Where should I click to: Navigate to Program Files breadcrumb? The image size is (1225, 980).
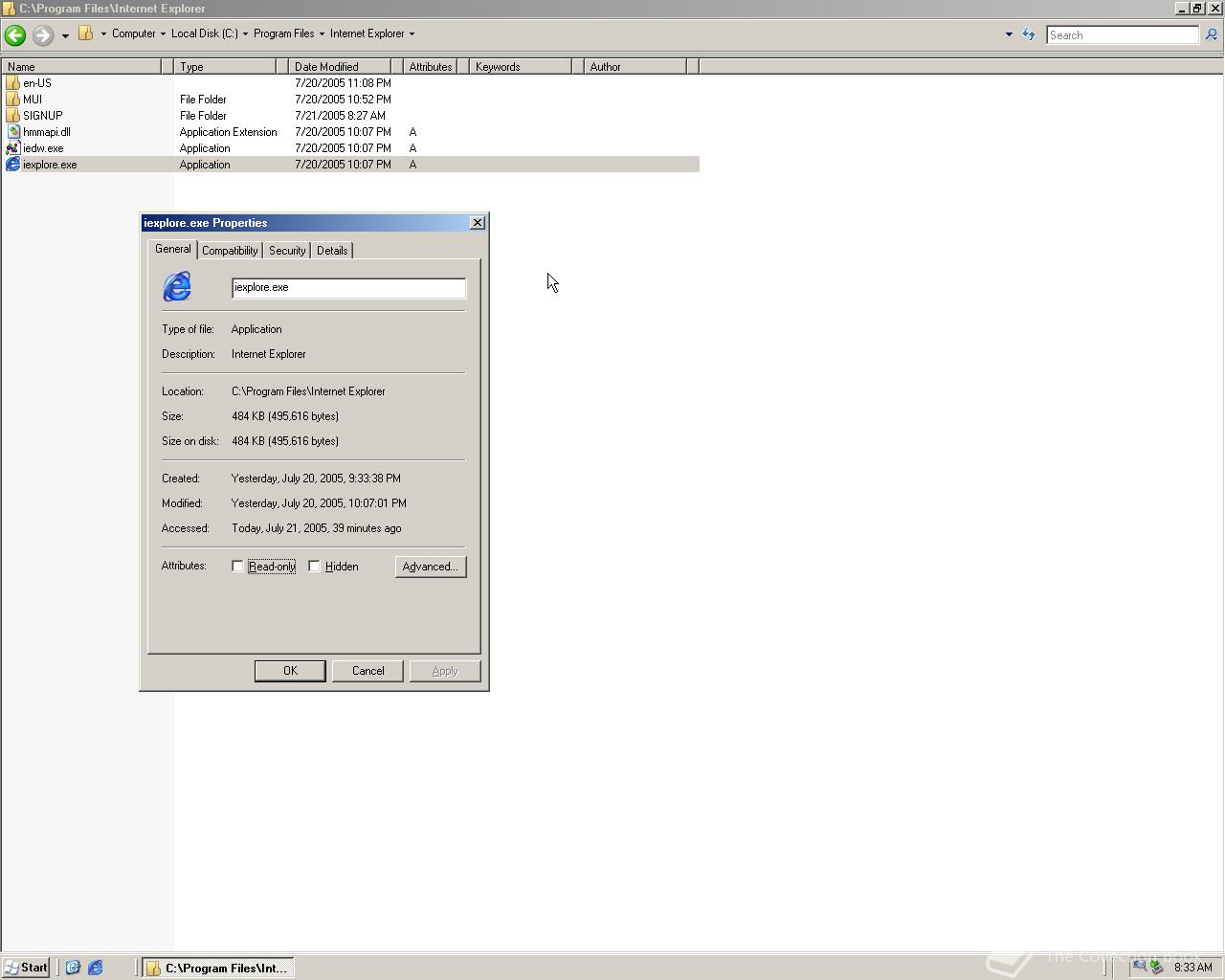[x=283, y=33]
